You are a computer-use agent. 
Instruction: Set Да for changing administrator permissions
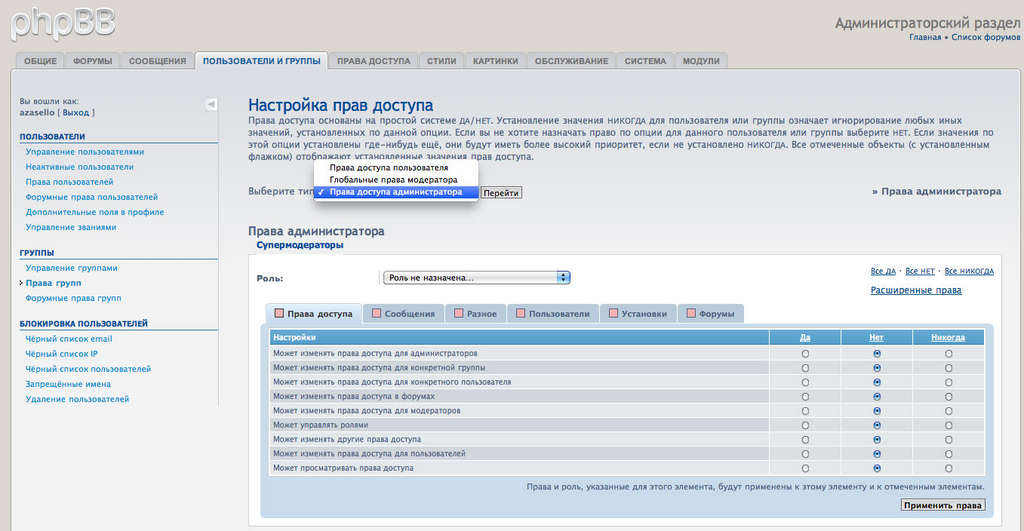[x=805, y=354]
